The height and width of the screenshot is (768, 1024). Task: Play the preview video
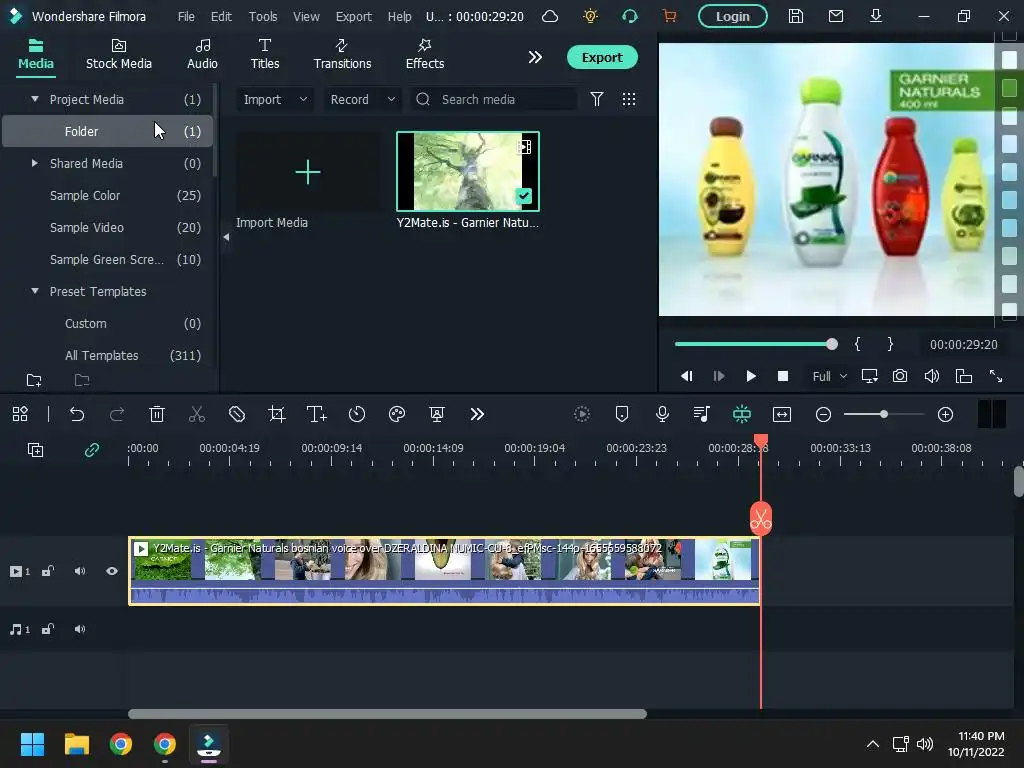point(750,376)
